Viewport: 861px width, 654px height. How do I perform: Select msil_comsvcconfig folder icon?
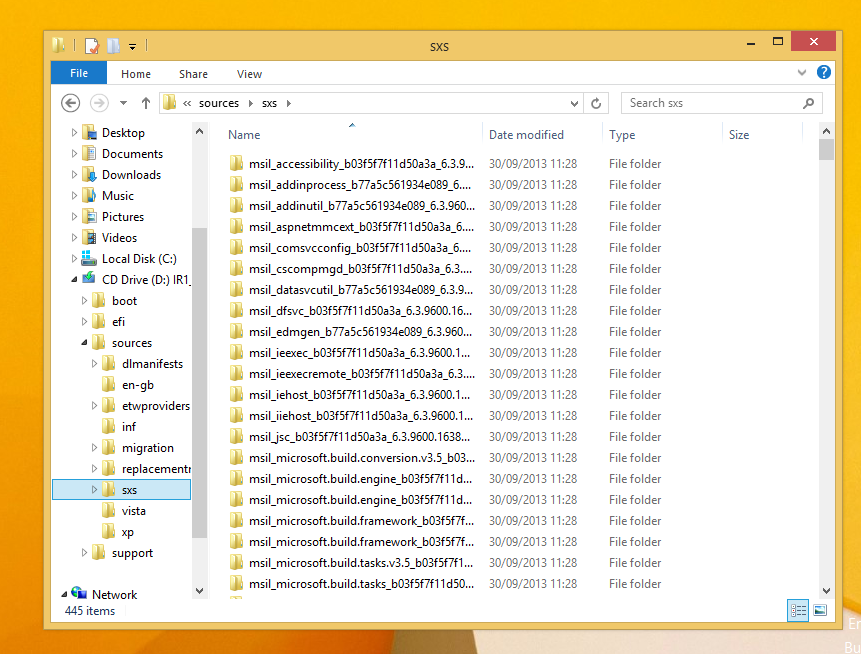(x=236, y=248)
